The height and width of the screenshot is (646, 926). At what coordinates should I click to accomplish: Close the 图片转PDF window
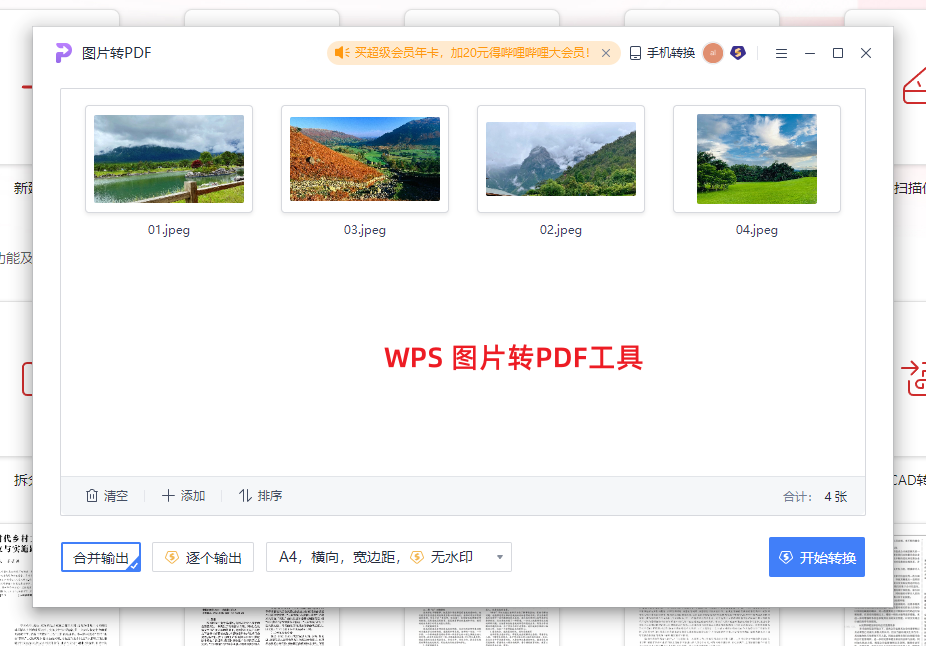click(x=866, y=53)
